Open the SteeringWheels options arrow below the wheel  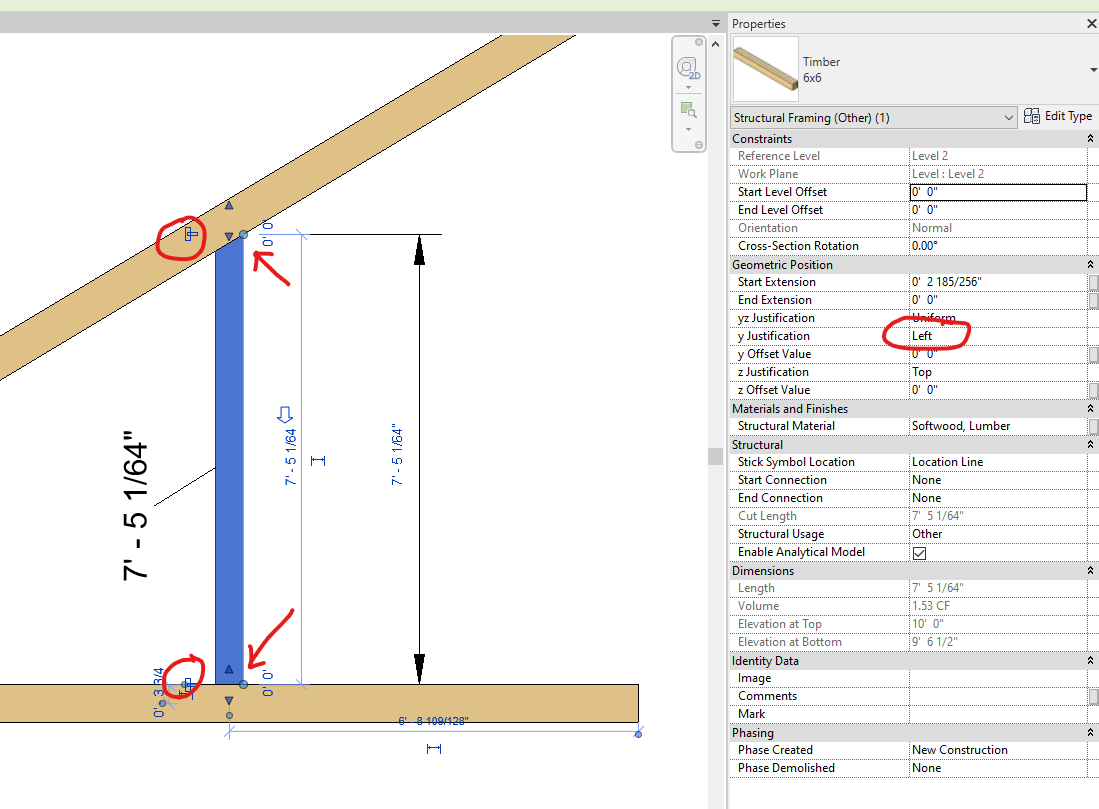pos(688,88)
